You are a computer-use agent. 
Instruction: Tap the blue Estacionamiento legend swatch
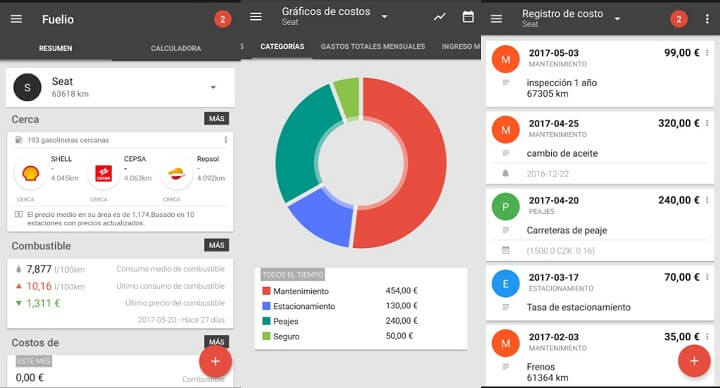coord(266,306)
